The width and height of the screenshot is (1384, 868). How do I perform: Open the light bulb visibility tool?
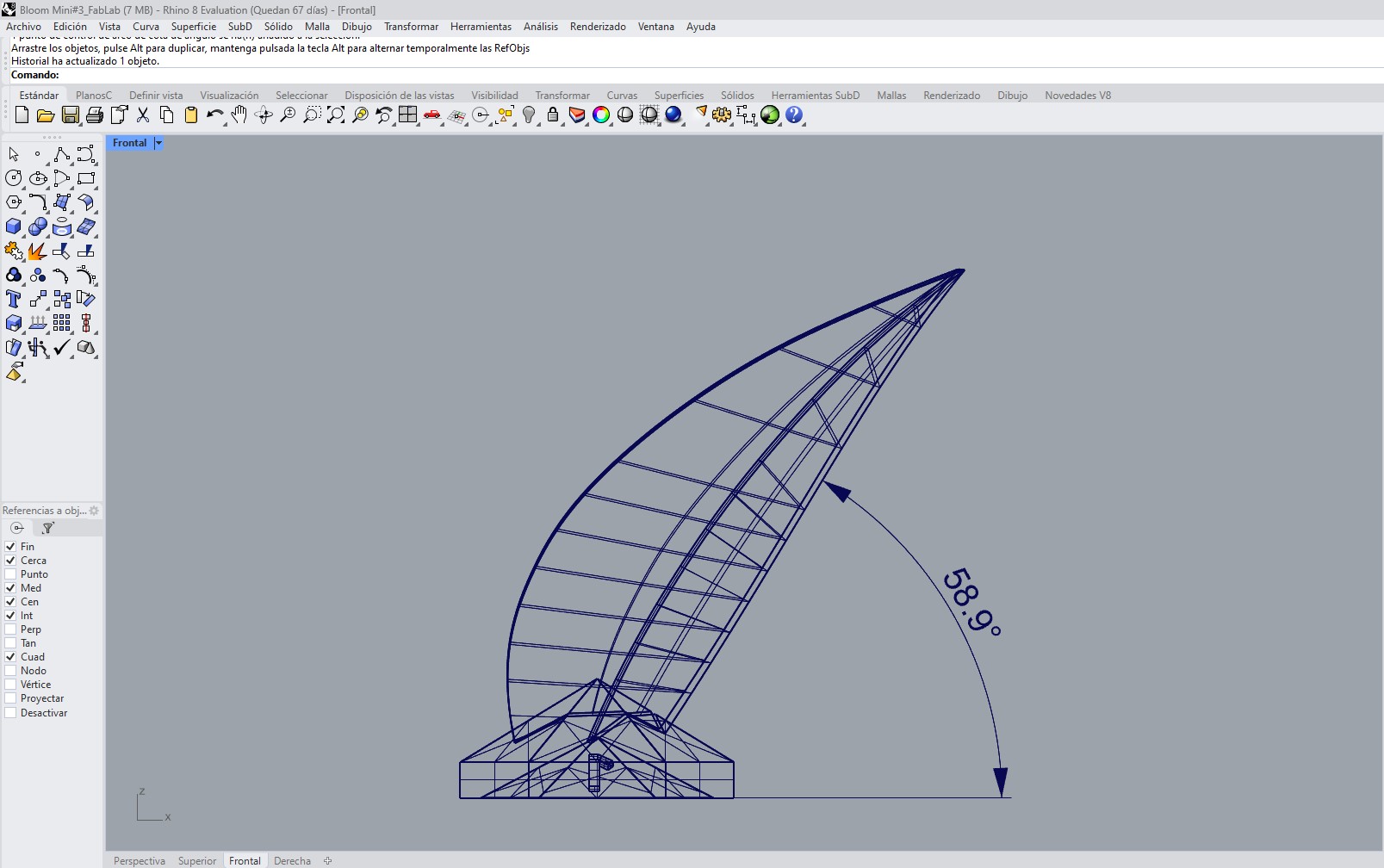pos(529,115)
